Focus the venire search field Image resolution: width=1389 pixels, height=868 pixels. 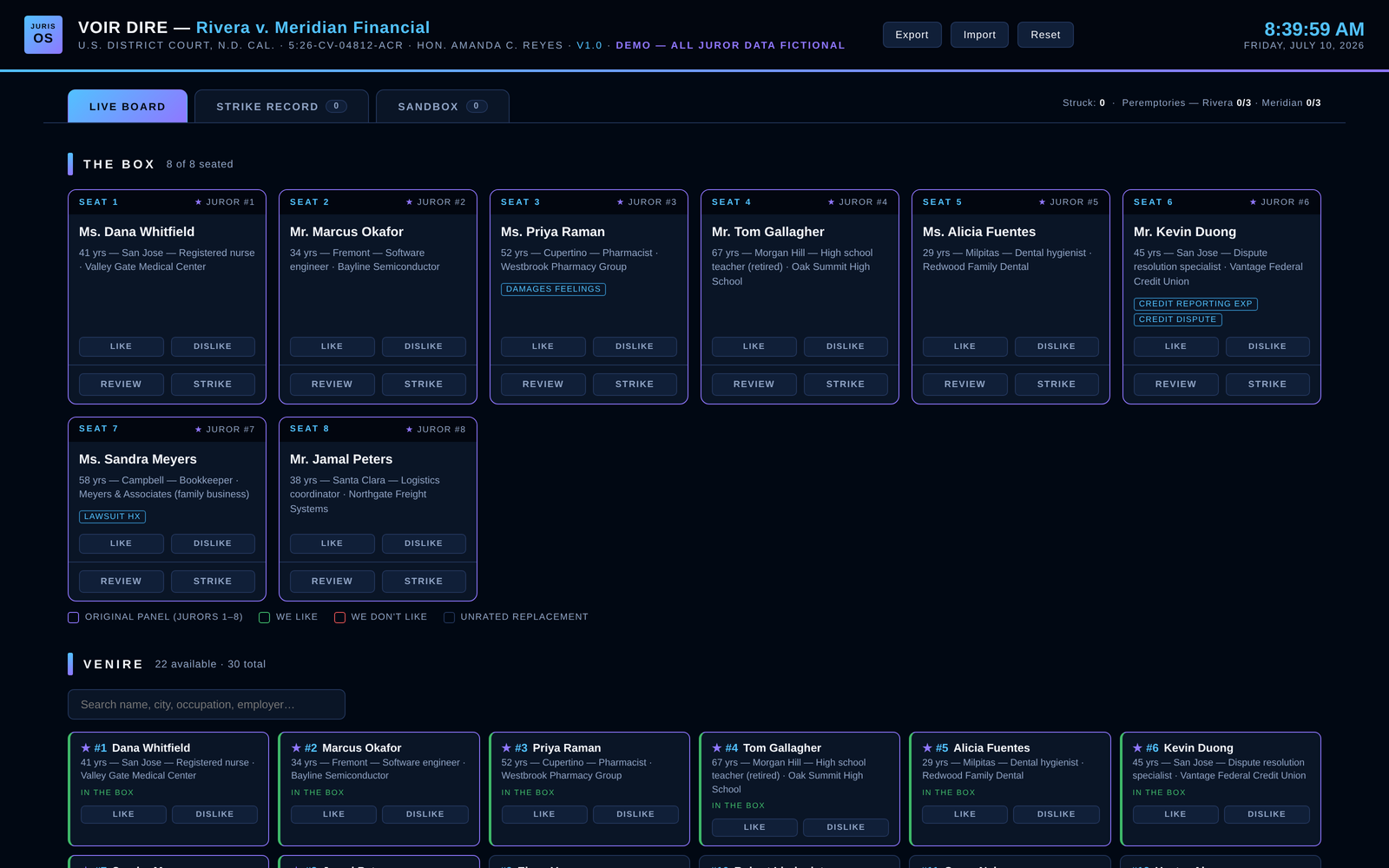tap(207, 705)
